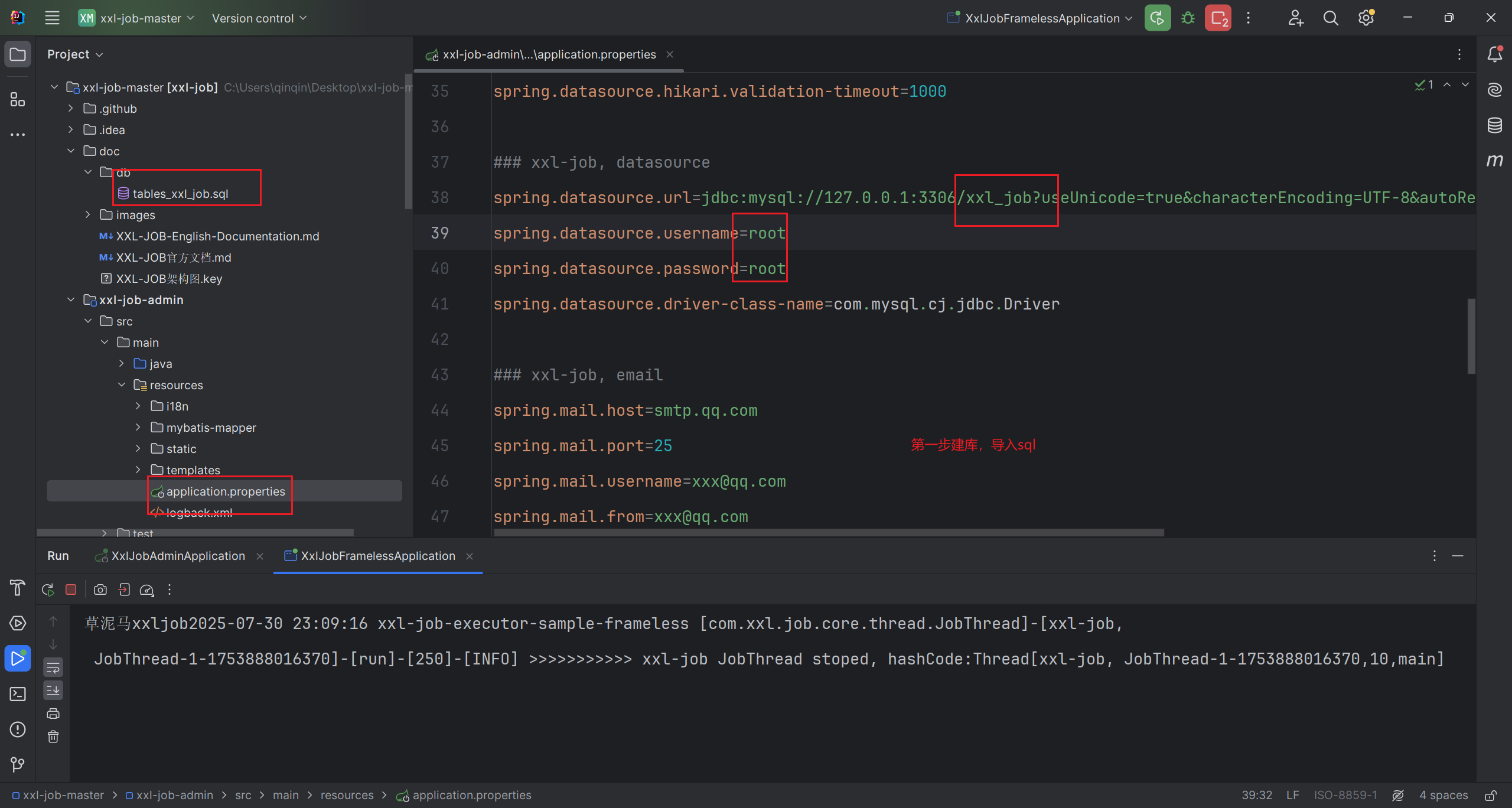Click the editor horizontal scrollbar
The width and height of the screenshot is (1512, 808).
[x=829, y=533]
